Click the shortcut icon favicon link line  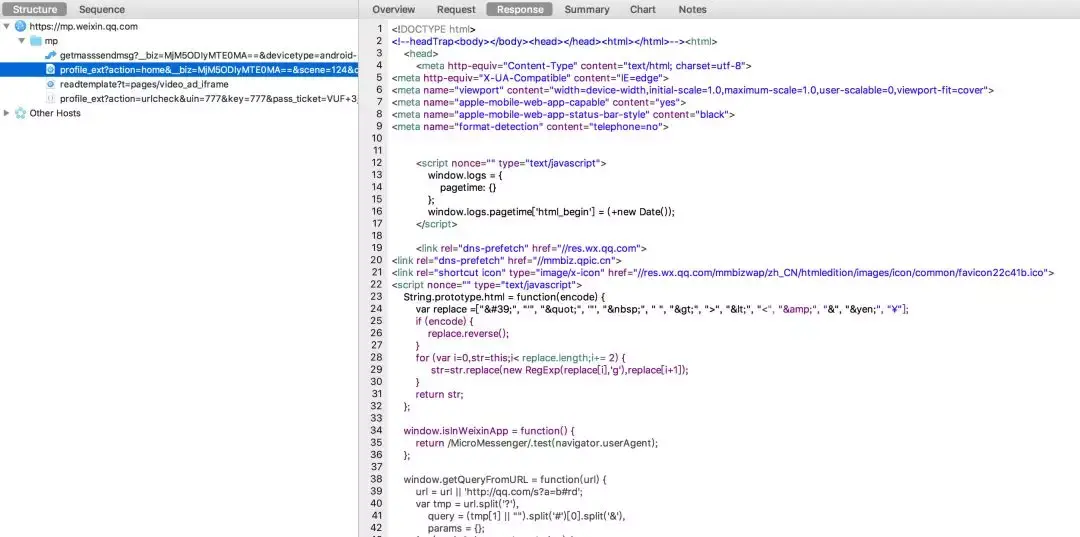pos(723,273)
